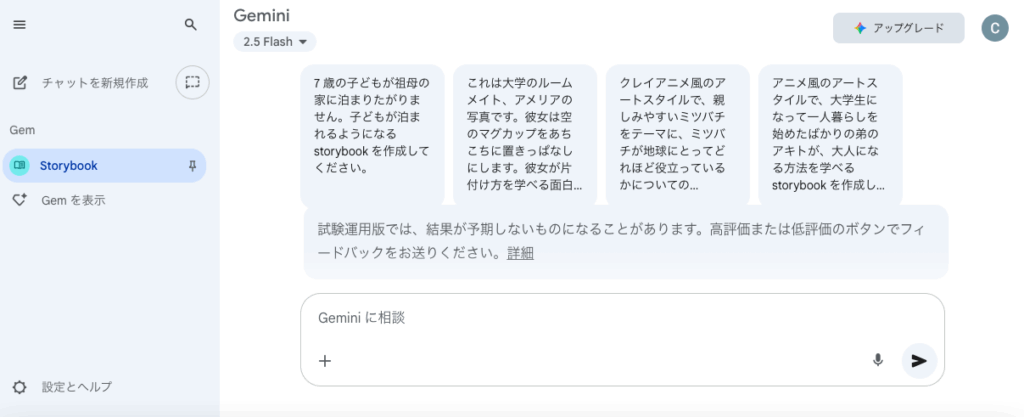1024x417 pixels.
Task: Click the アップグレード button
Action: coord(899,28)
